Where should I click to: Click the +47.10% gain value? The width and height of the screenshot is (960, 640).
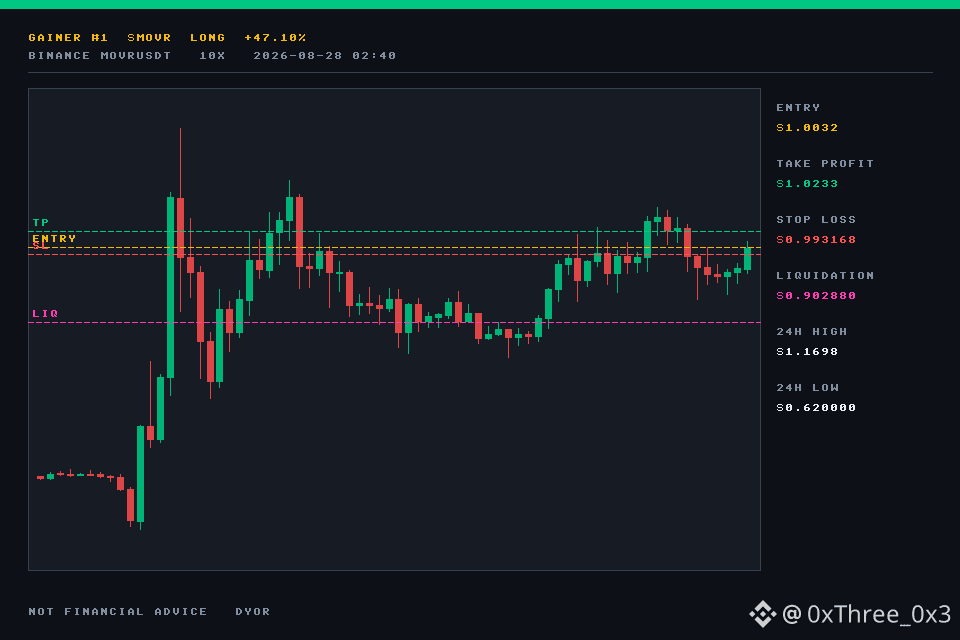pyautogui.click(x=275, y=38)
